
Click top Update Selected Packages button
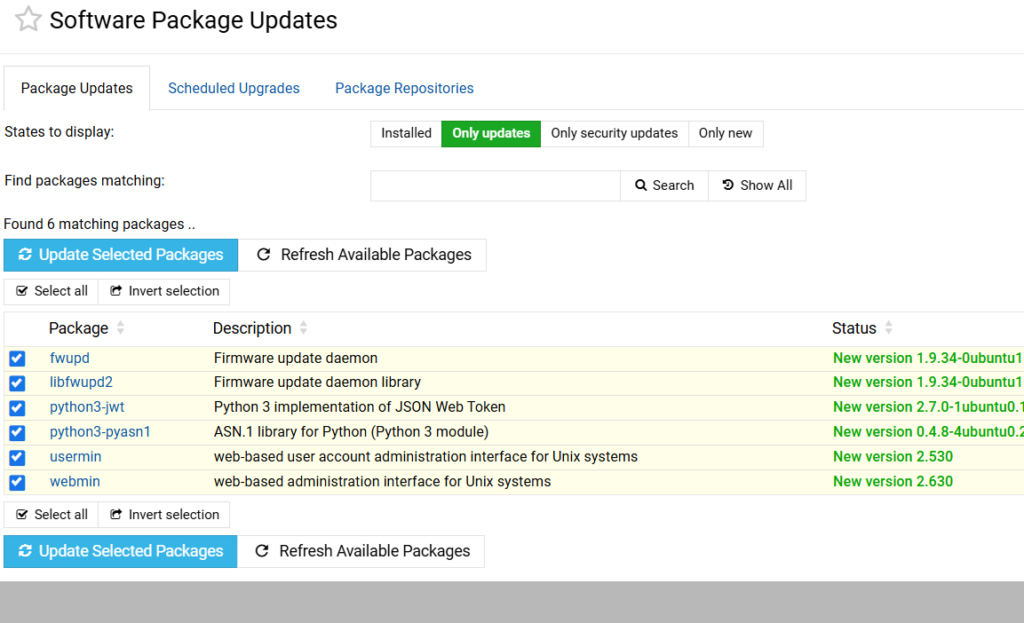pyautogui.click(x=121, y=255)
